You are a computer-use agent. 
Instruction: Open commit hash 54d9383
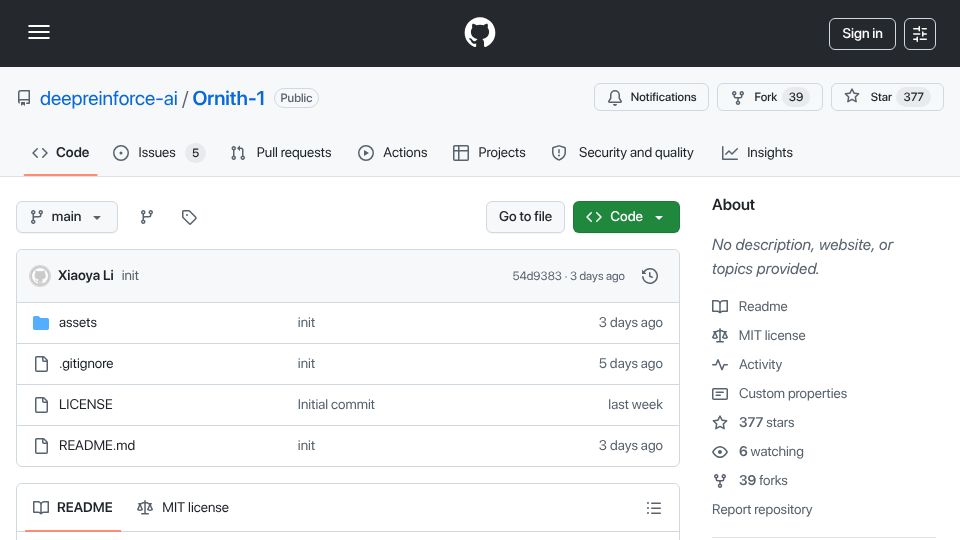coord(536,276)
